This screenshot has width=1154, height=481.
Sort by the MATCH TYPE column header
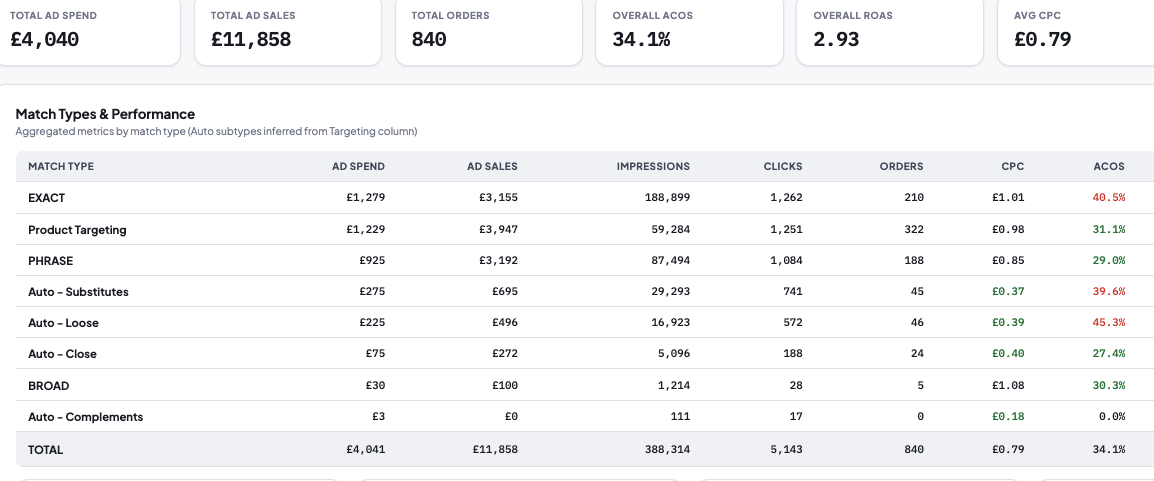coord(61,166)
